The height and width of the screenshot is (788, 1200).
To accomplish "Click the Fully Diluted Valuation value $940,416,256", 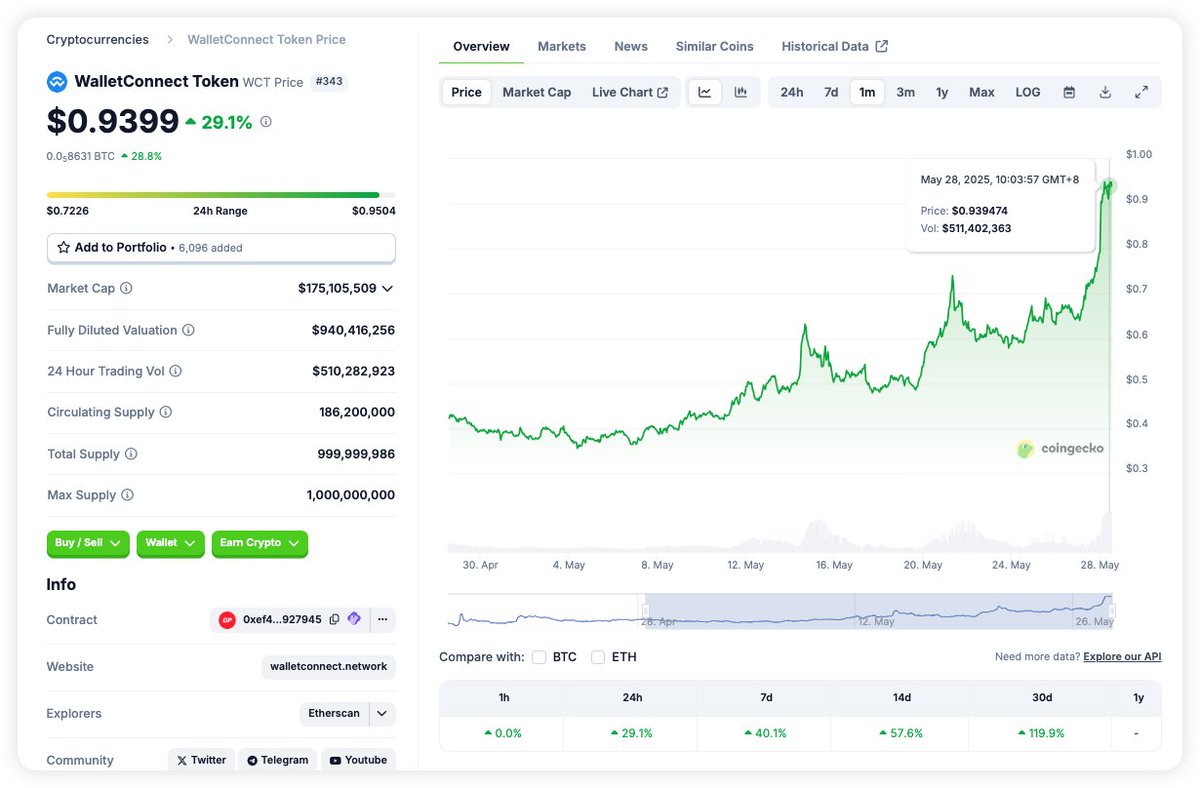I will [353, 330].
